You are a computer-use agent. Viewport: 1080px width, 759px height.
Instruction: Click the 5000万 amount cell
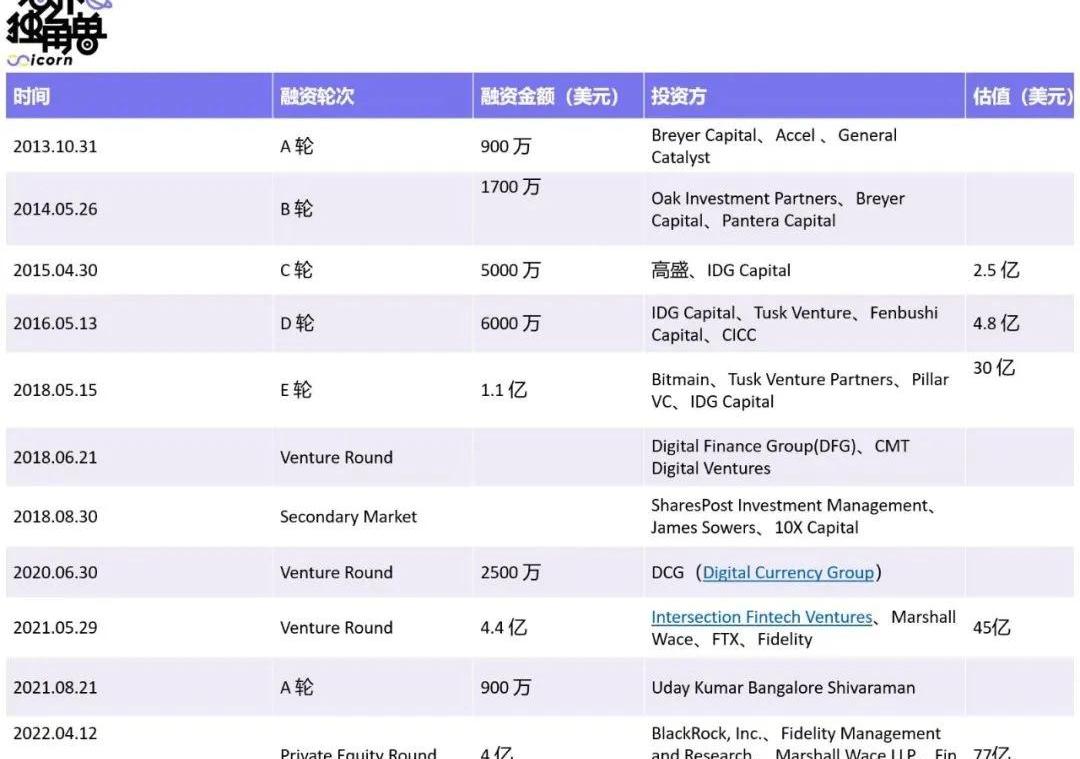(510, 270)
